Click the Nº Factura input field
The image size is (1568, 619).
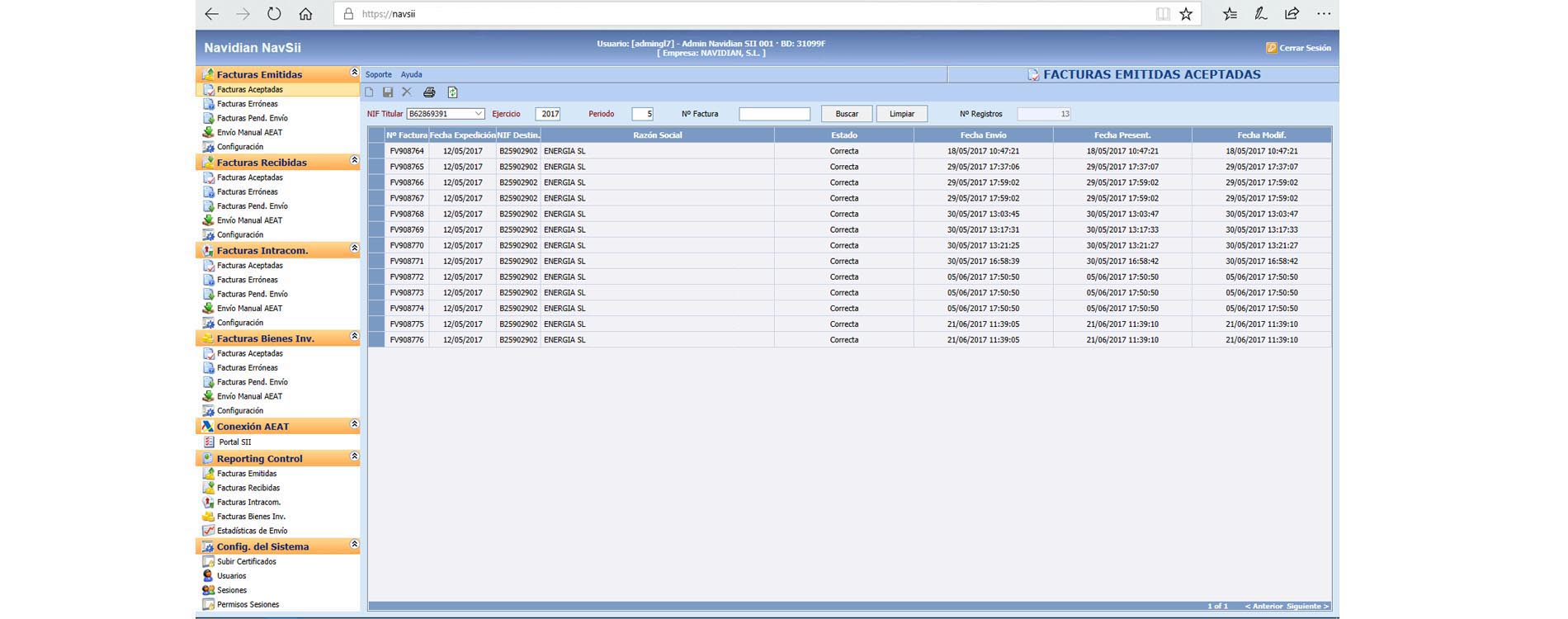(x=774, y=114)
